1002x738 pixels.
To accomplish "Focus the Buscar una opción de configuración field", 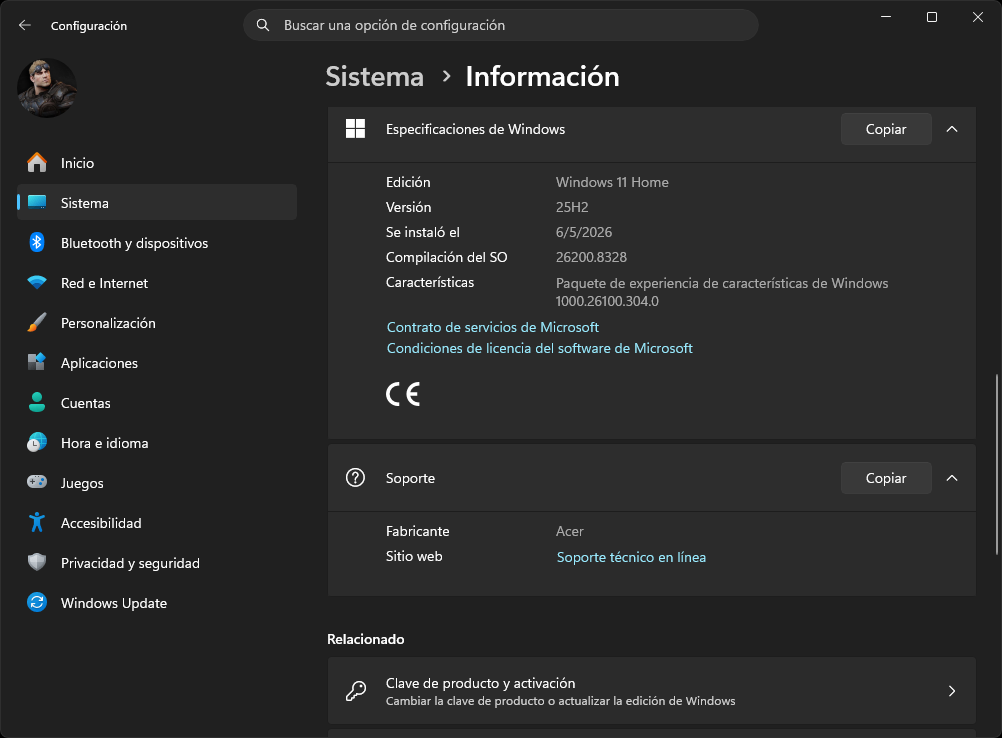I will tap(501, 26).
